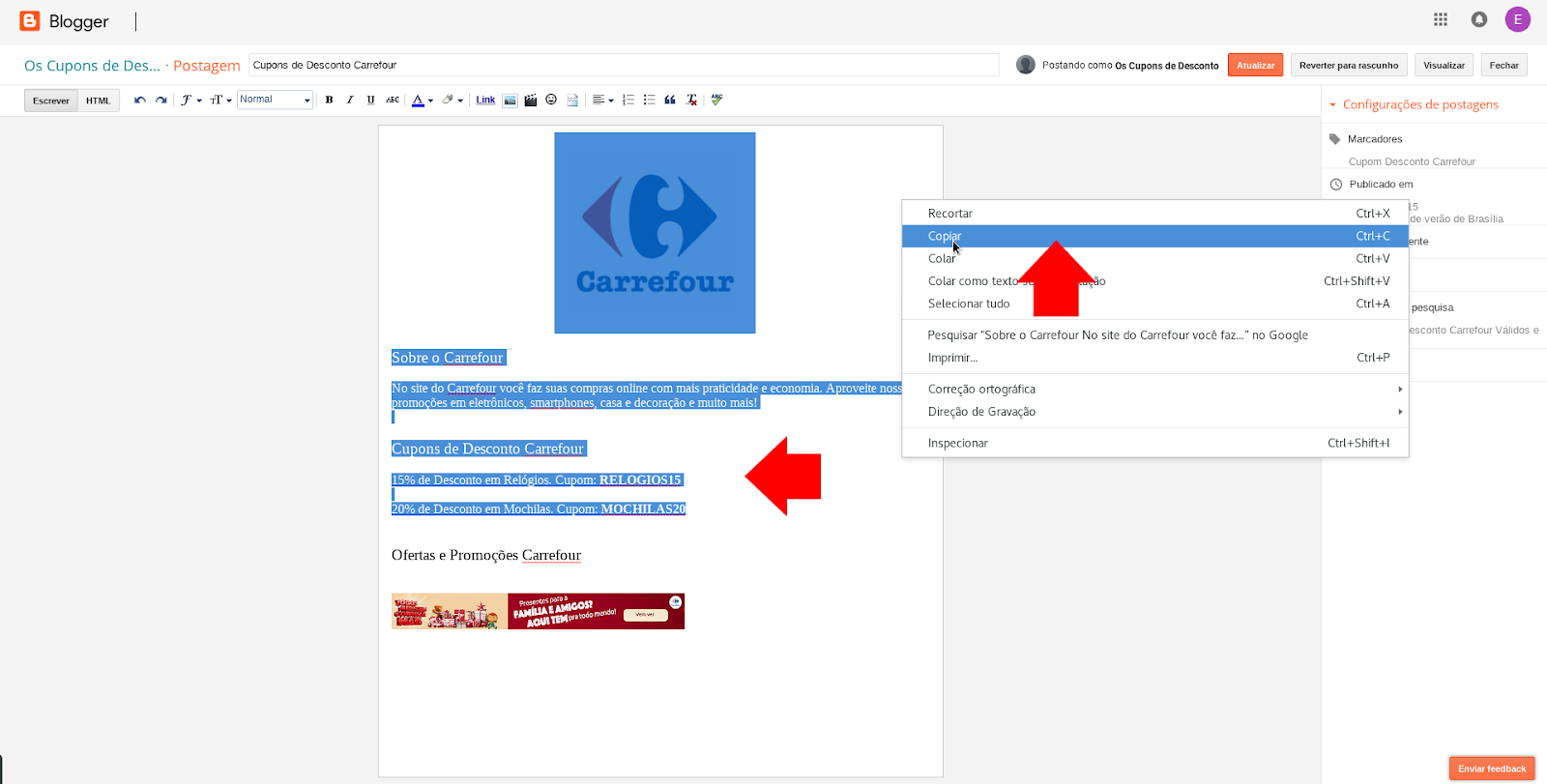Click the Enviar feedback button
The image size is (1547, 784).
click(1492, 769)
